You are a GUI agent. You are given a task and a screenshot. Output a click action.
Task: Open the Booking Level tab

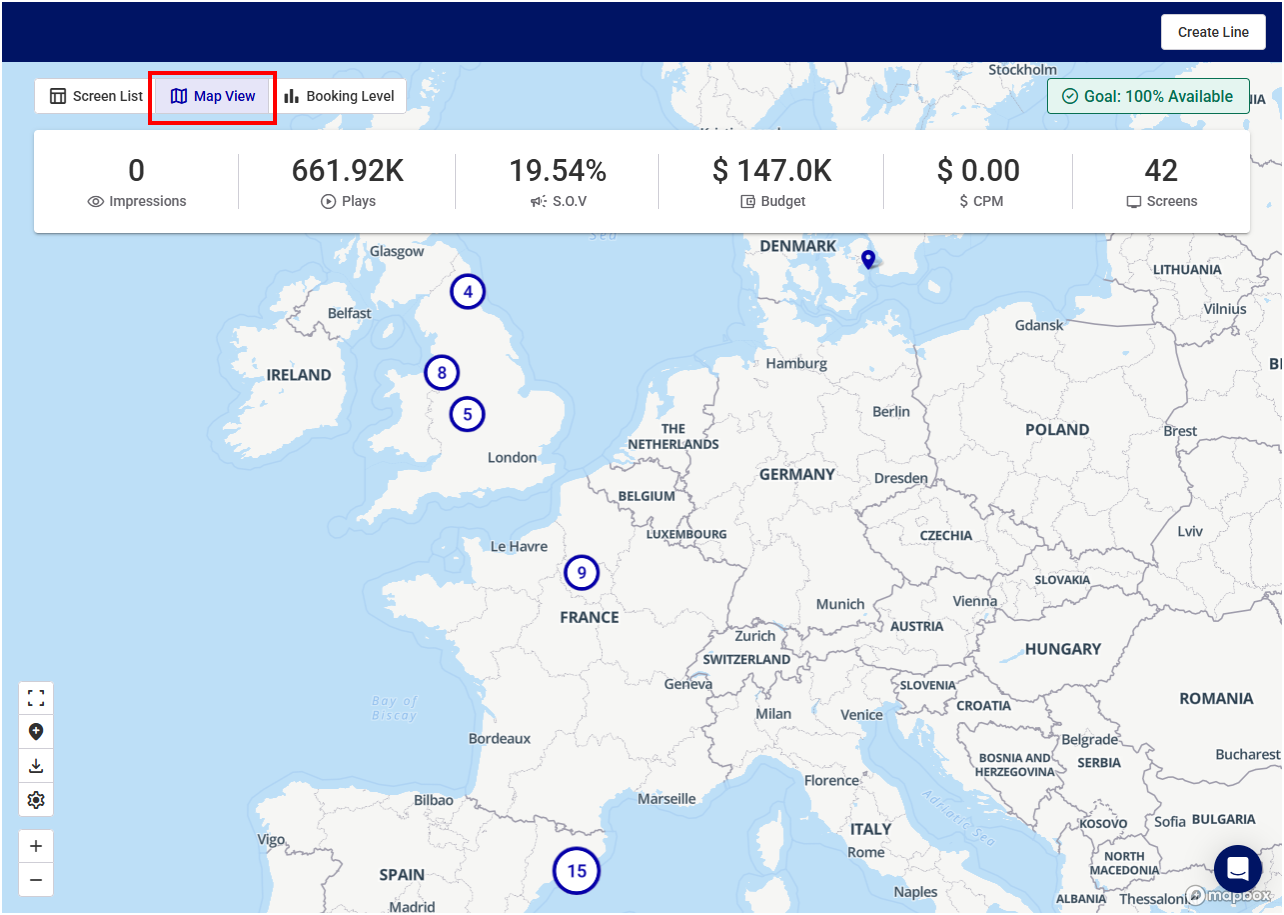339,97
